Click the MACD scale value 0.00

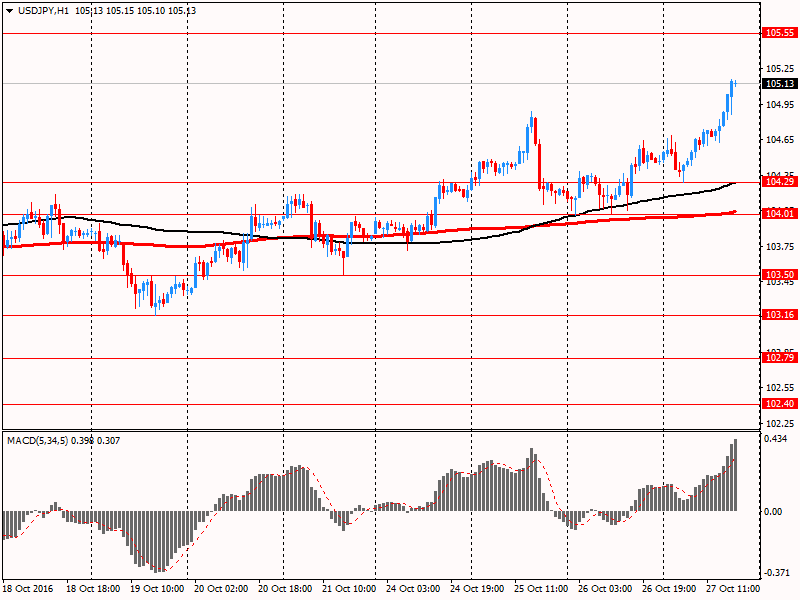click(x=773, y=512)
